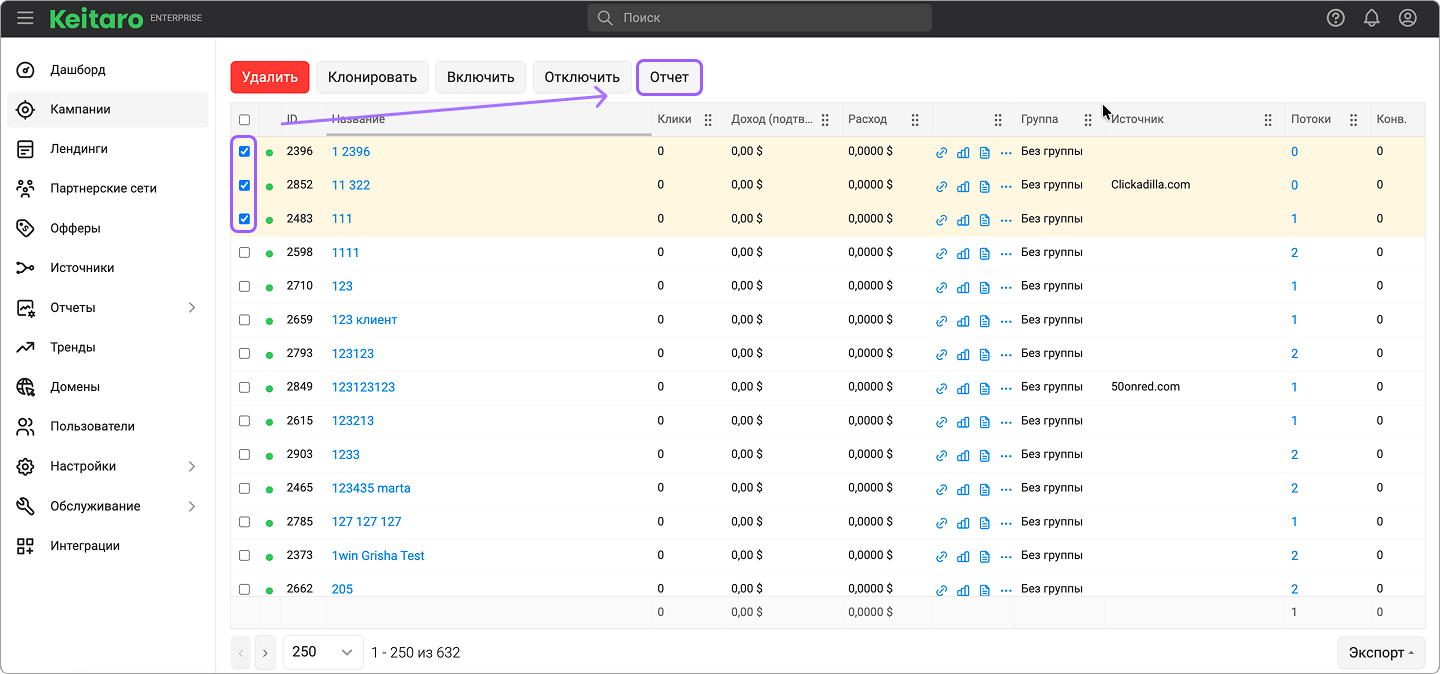Click the Клики column drag handle
Image resolution: width=1440 pixels, height=674 pixels.
click(708, 120)
